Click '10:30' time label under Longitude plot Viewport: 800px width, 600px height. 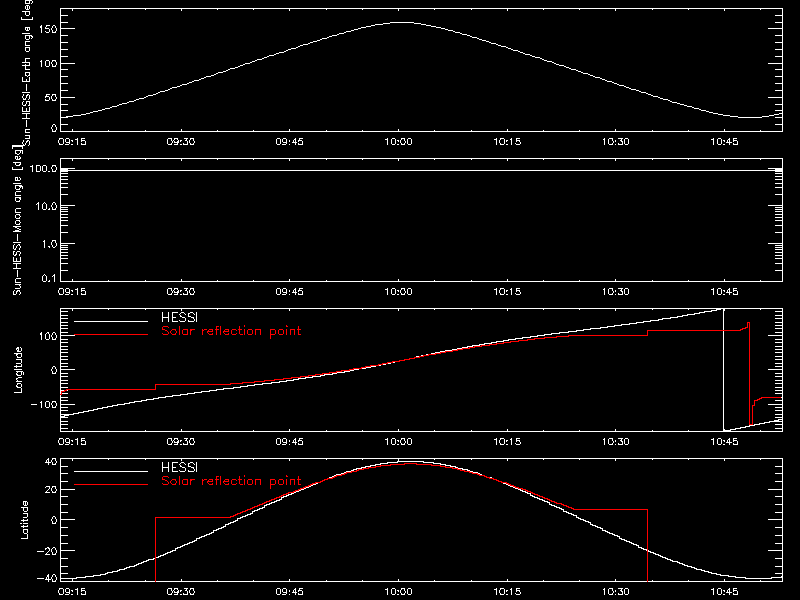[x=616, y=441]
